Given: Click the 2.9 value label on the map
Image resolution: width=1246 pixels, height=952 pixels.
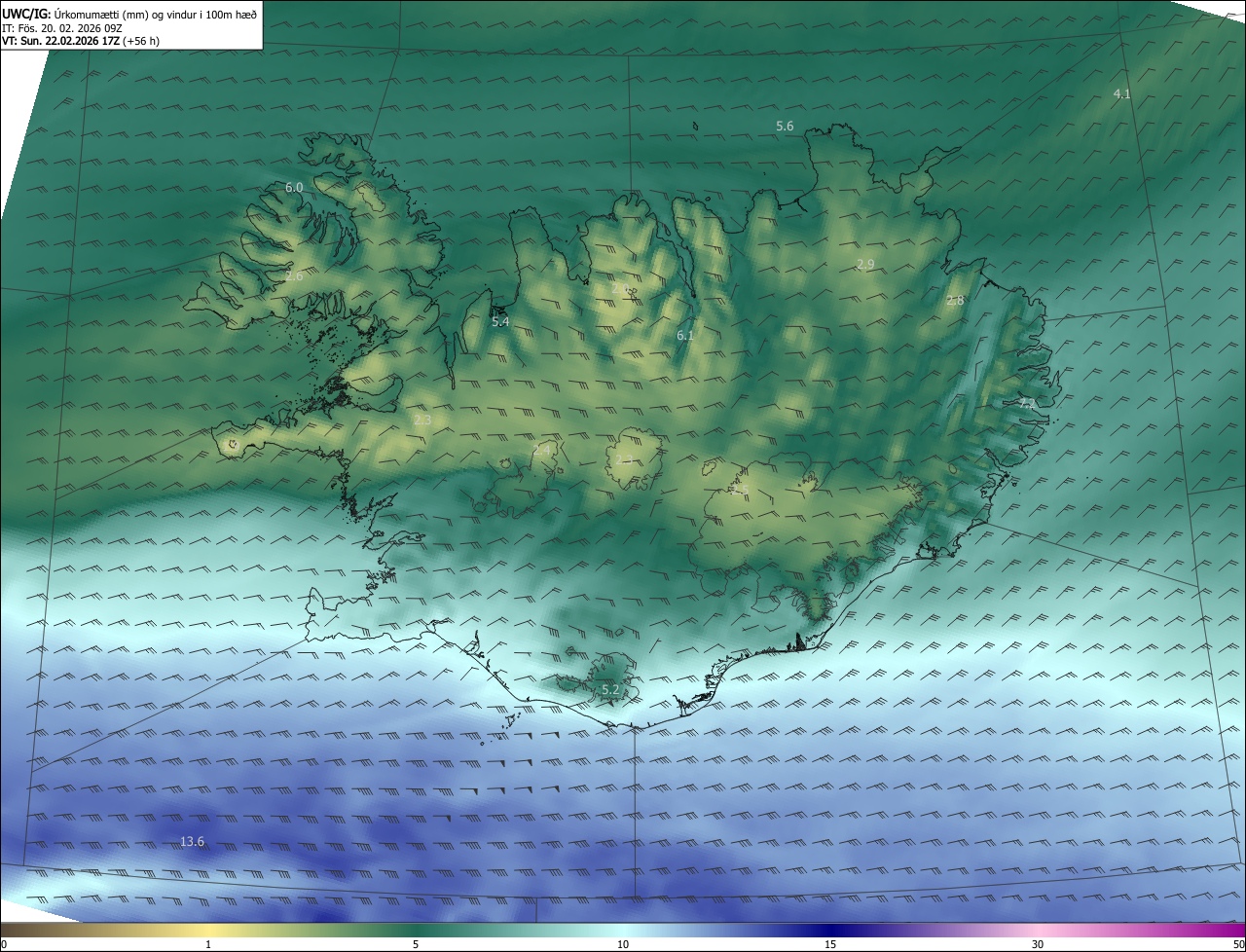Looking at the screenshot, I should pos(865,265).
